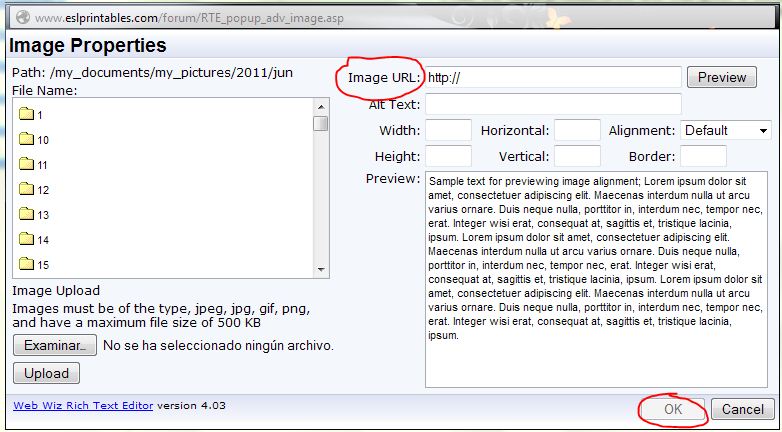Select folder name 10 in file list

click(43, 140)
